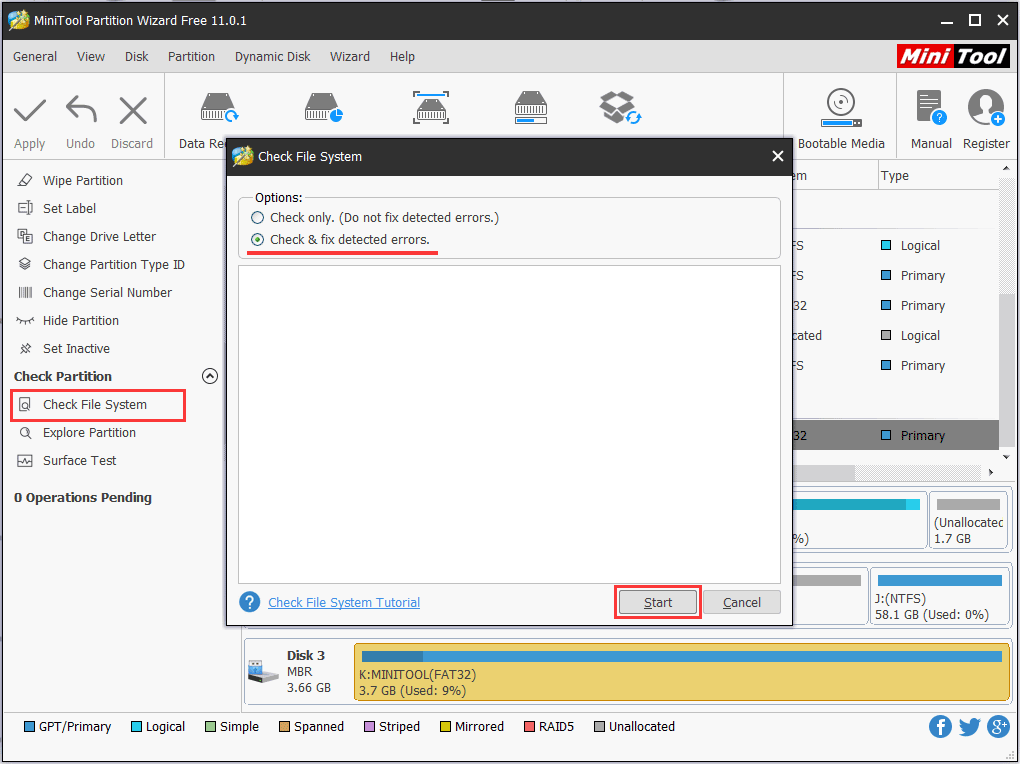The width and height of the screenshot is (1020, 764).
Task: Click the Cancel button in dialog
Action: pyautogui.click(x=742, y=603)
